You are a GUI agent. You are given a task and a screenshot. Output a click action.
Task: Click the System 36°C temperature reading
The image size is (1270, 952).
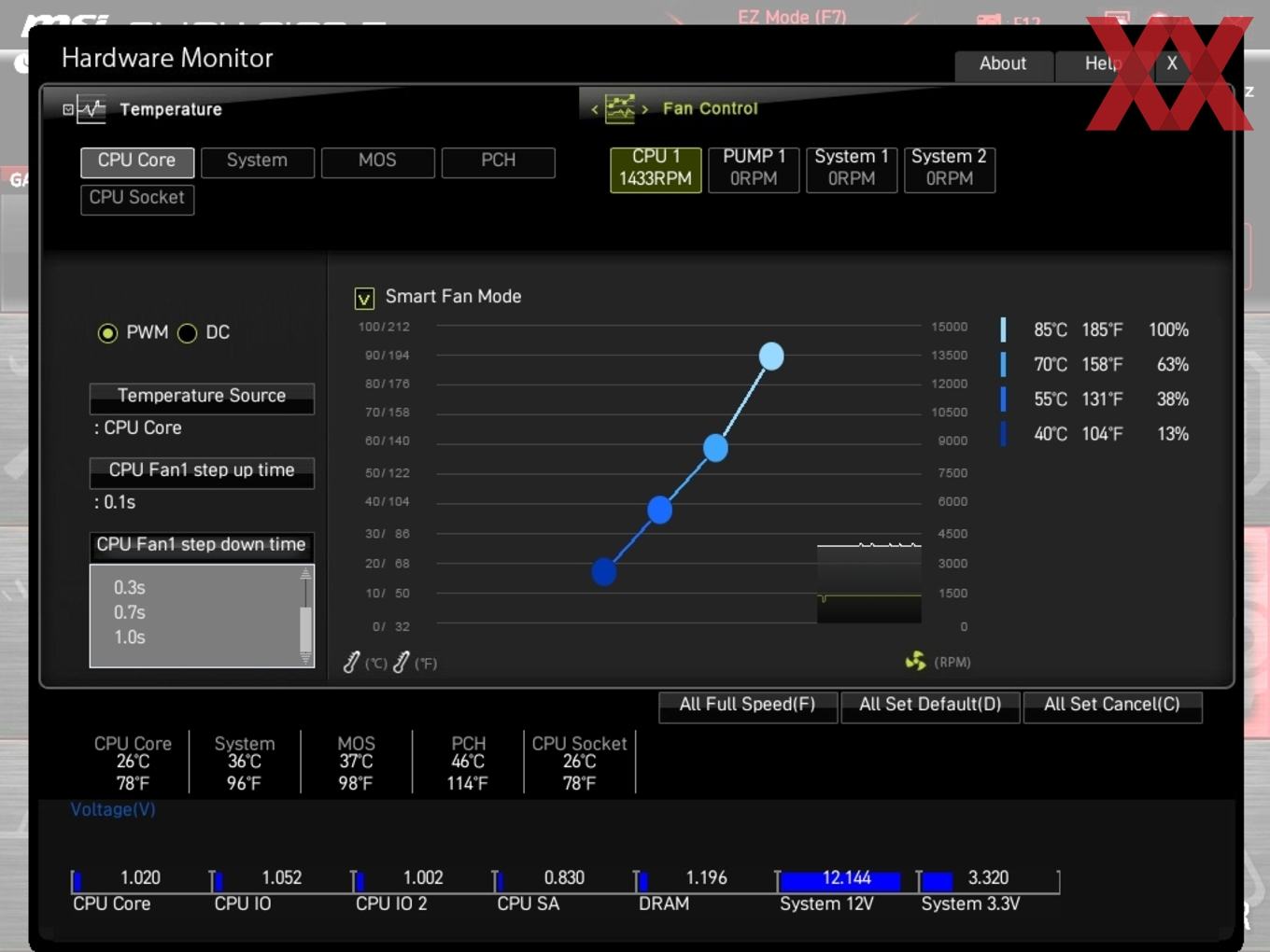(x=245, y=763)
